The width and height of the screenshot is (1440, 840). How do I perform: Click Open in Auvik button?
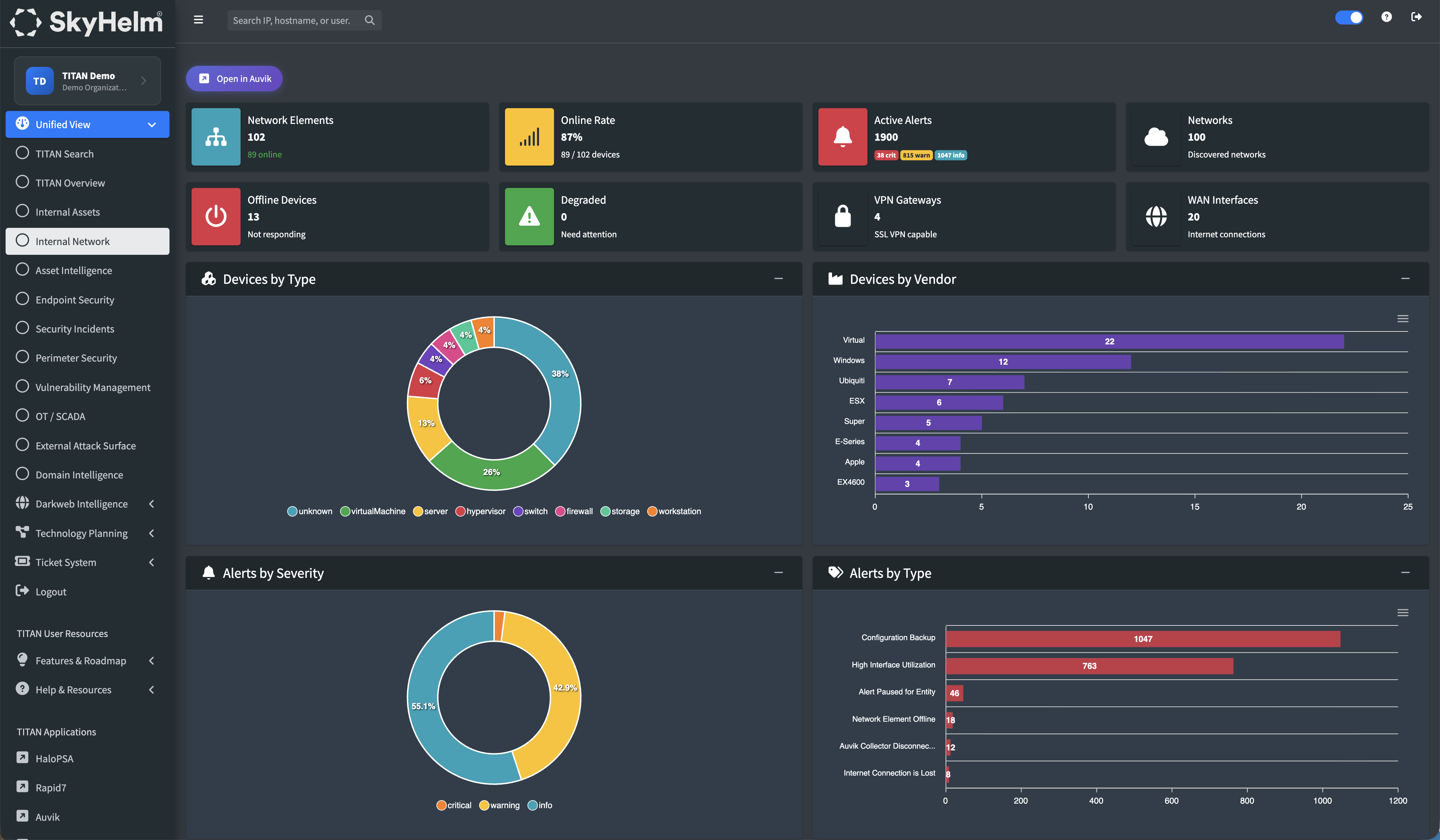234,78
